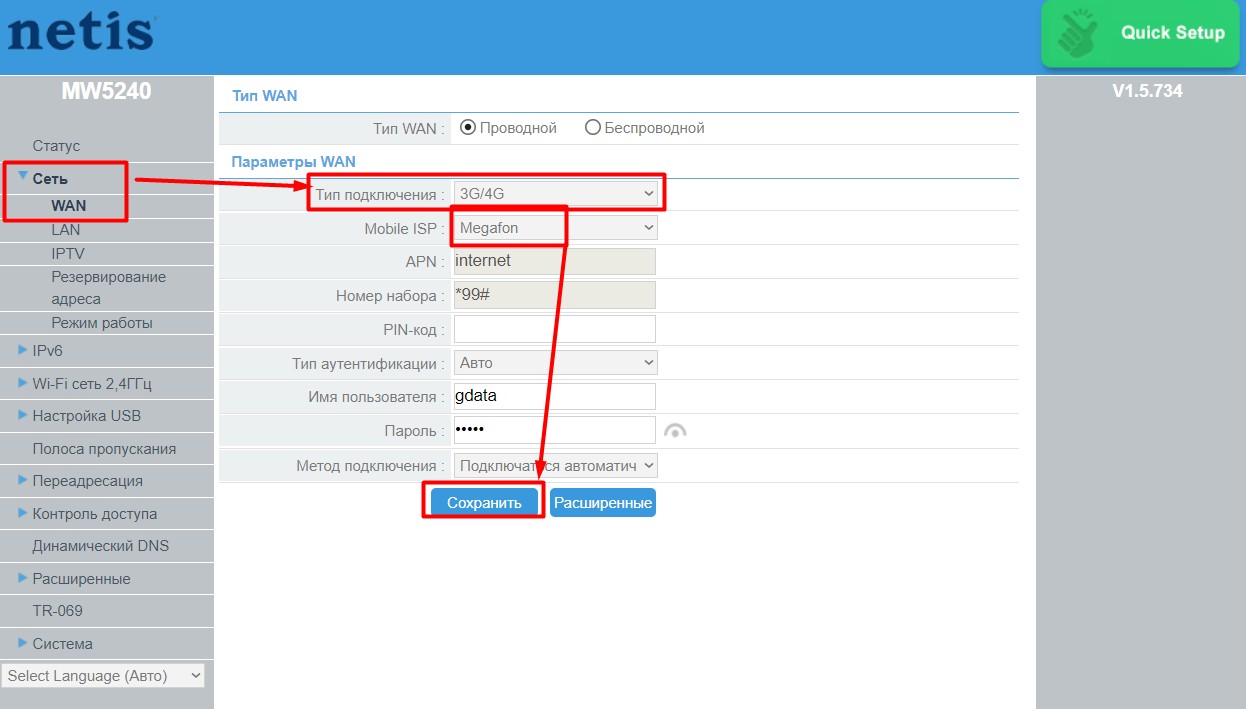Click Сохранить button
The width and height of the screenshot is (1246, 709).
(484, 503)
